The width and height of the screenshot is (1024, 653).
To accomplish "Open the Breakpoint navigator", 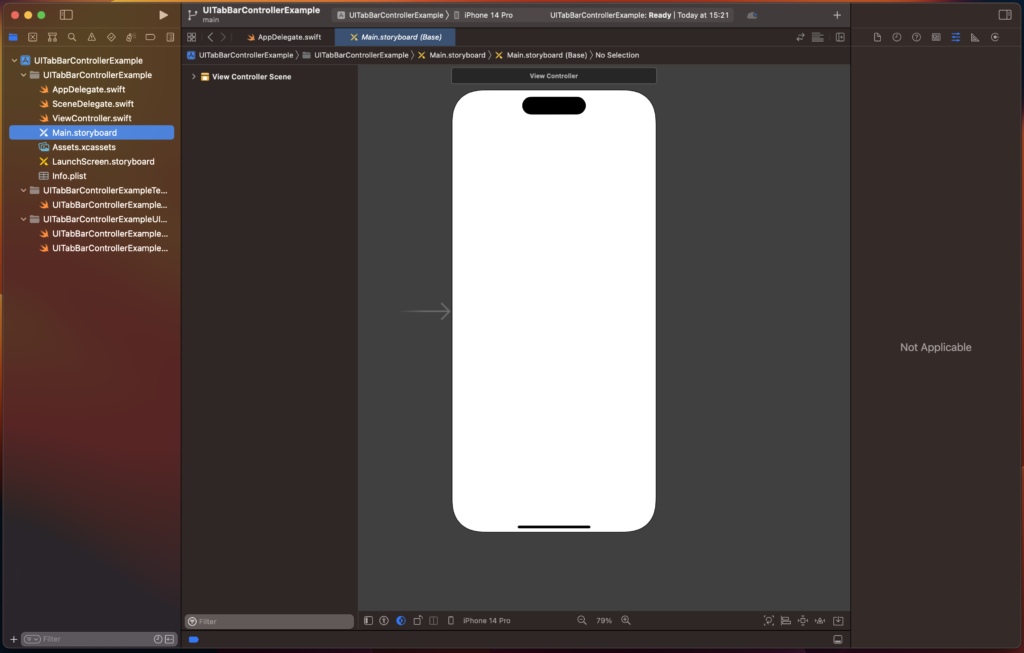I will (151, 37).
